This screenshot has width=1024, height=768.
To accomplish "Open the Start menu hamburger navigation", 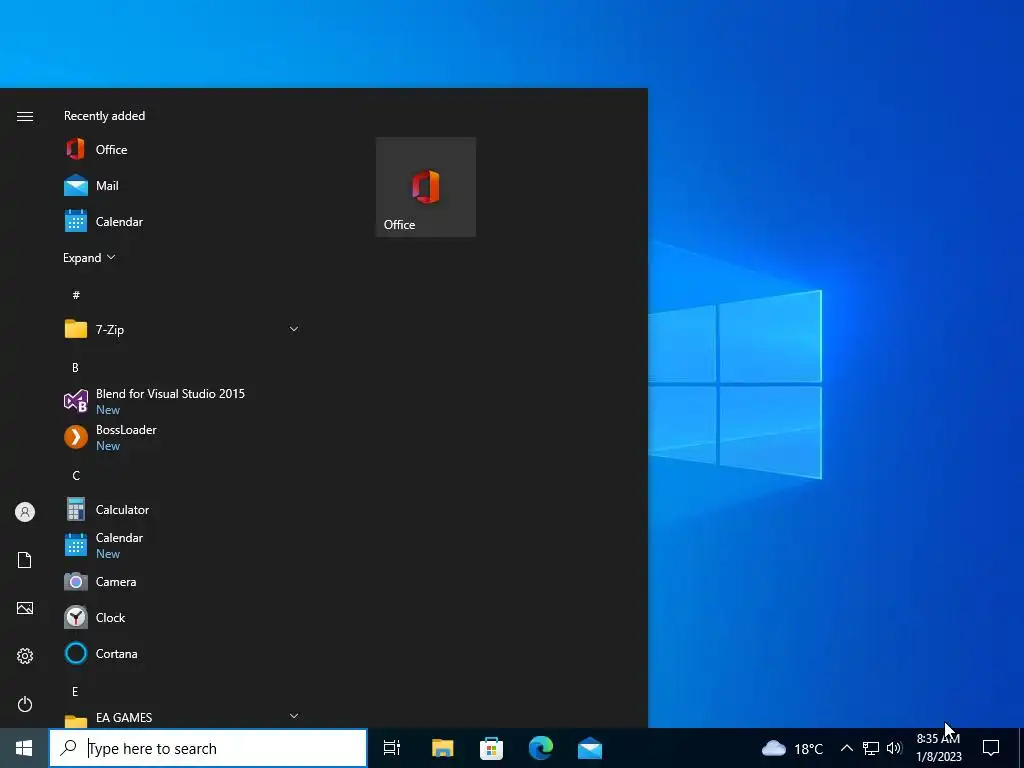I will pyautogui.click(x=25, y=116).
